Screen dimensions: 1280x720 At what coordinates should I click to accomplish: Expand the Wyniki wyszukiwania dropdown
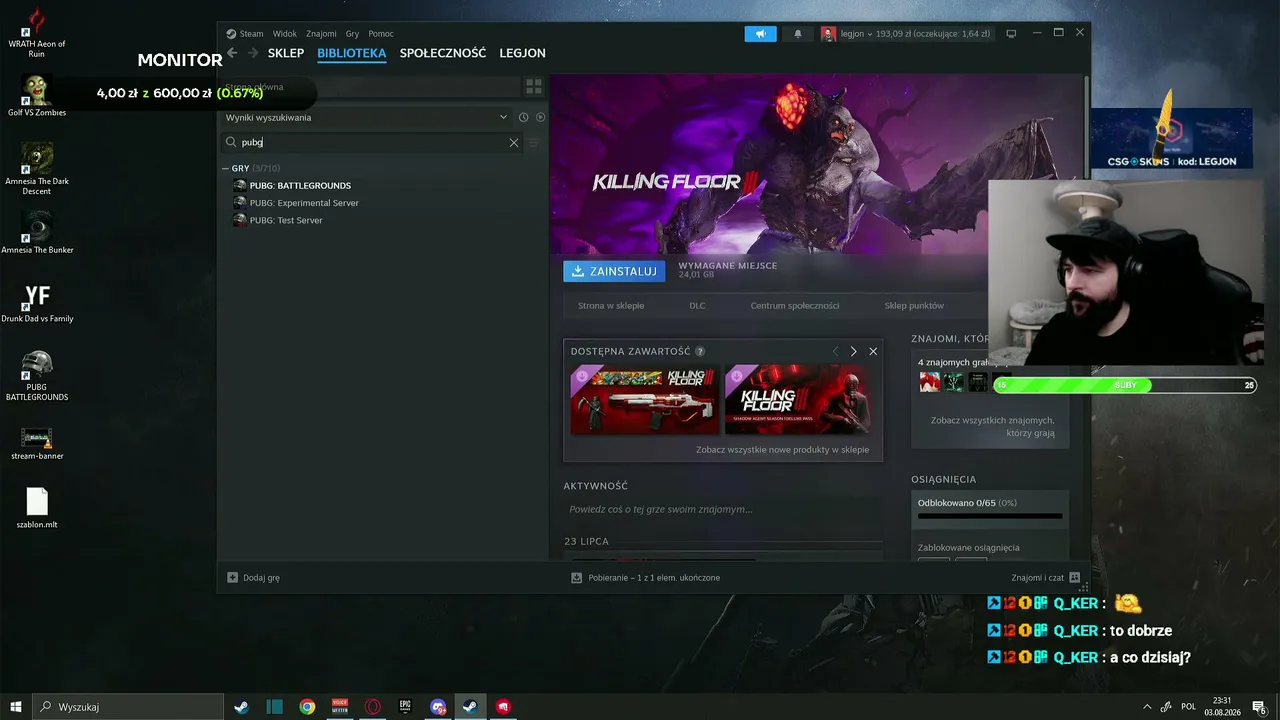(503, 117)
